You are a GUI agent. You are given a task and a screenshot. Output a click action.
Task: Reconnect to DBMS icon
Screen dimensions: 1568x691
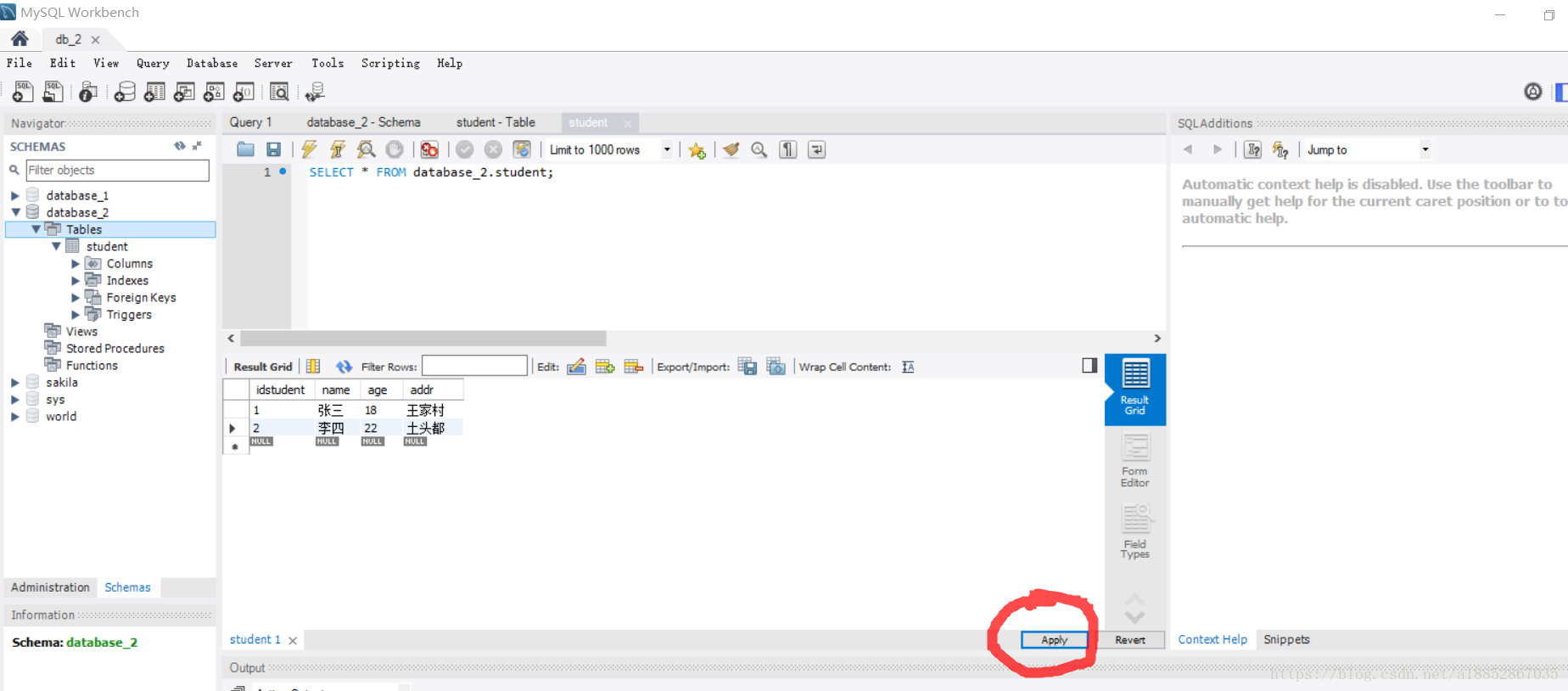(x=315, y=92)
